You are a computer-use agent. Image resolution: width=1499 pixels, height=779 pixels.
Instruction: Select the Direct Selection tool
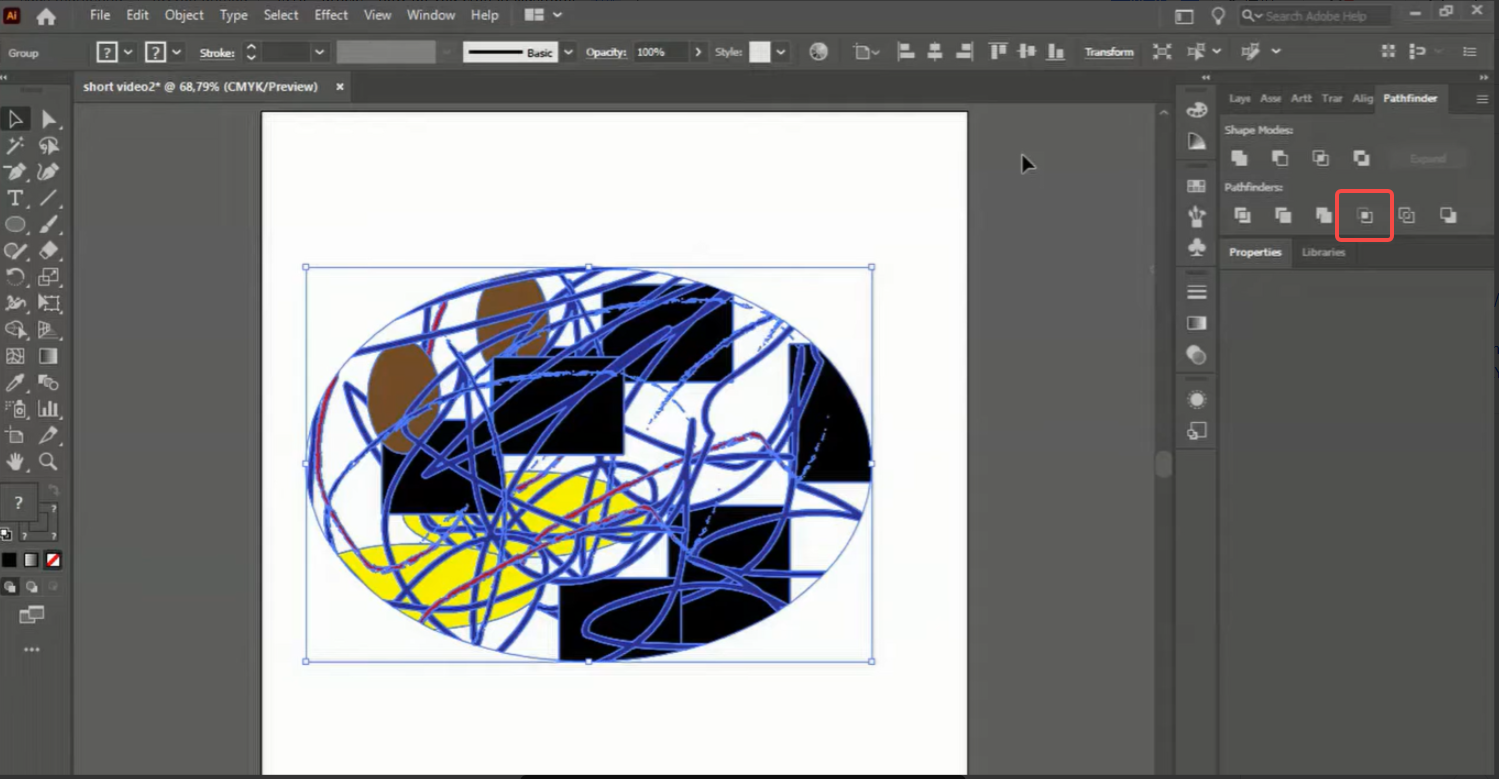pyautogui.click(x=49, y=120)
